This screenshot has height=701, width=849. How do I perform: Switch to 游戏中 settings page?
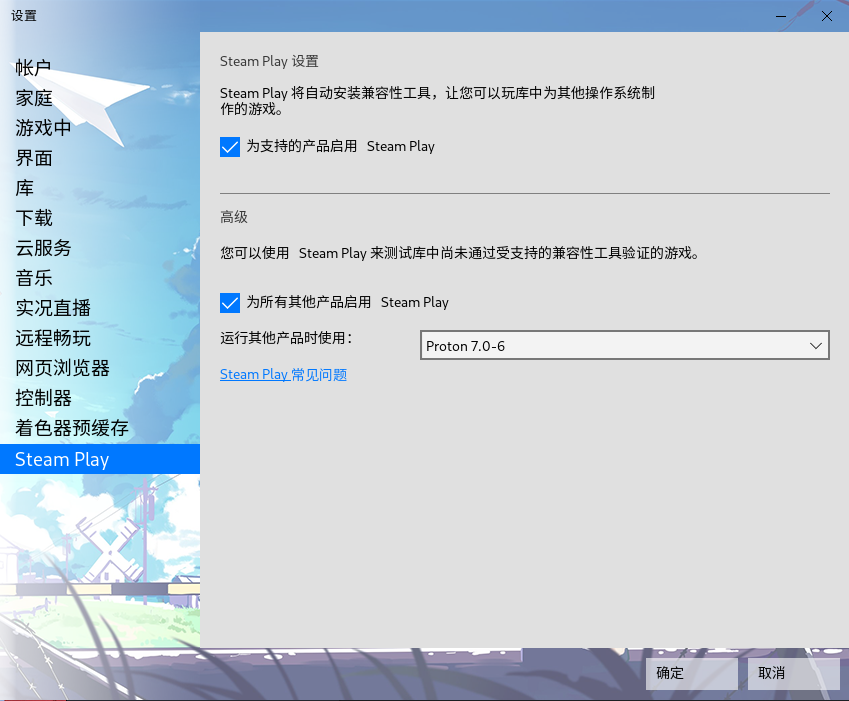pos(43,128)
